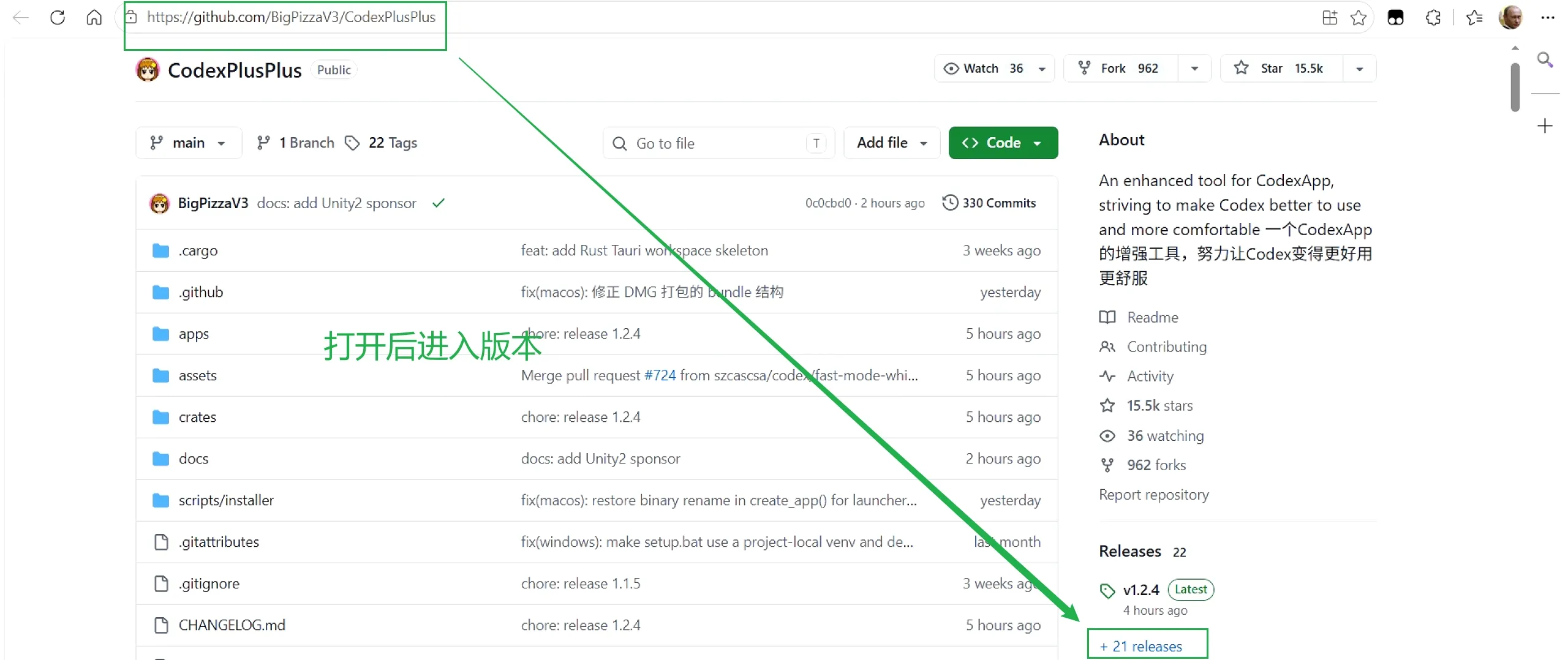1568x660 pixels.
Task: Open 'feat: add Rust Tauri workspace skeleton' commit
Action: [x=644, y=251]
